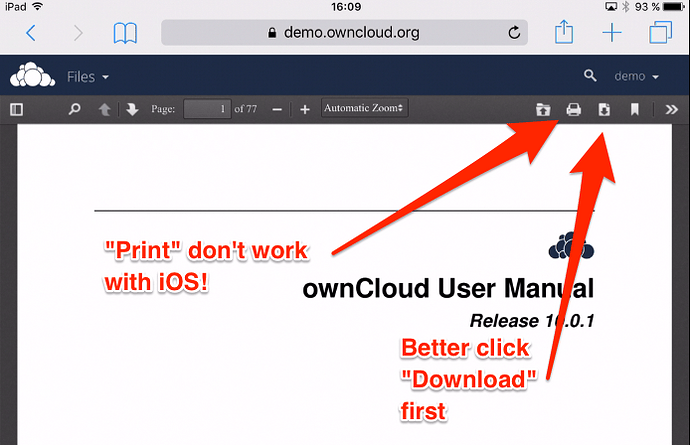This screenshot has height=445, width=690.
Task: Reload the page with the refresh icon
Action: tap(514, 33)
